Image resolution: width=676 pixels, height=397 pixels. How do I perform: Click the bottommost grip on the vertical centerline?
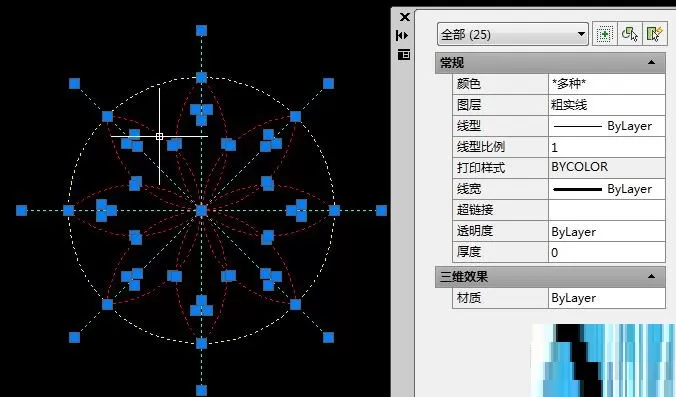pos(201,390)
